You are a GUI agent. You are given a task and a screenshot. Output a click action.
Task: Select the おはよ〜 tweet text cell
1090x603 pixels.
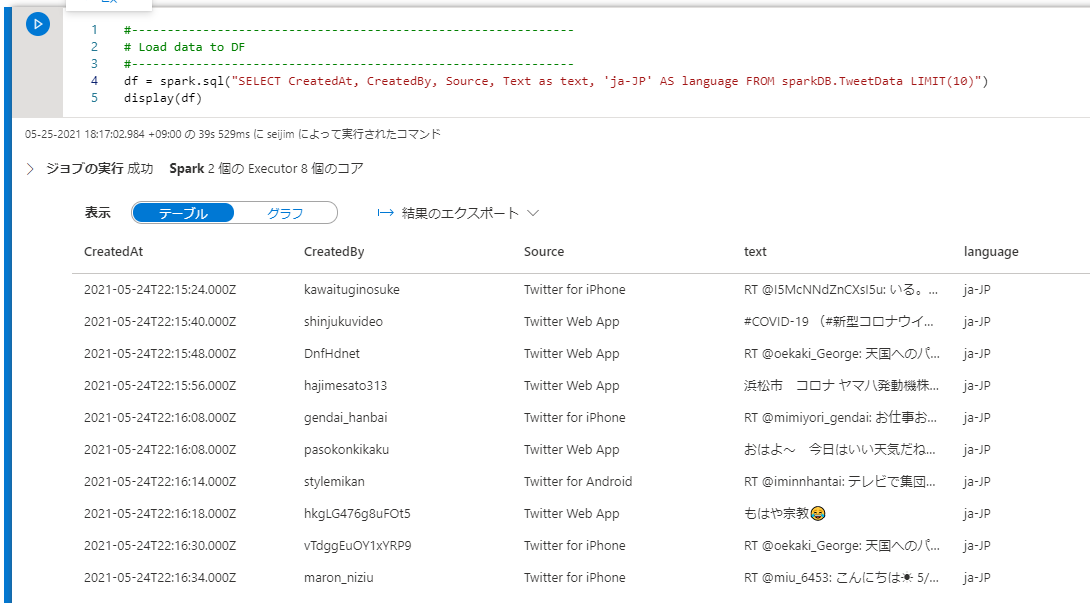pyautogui.click(x=840, y=449)
